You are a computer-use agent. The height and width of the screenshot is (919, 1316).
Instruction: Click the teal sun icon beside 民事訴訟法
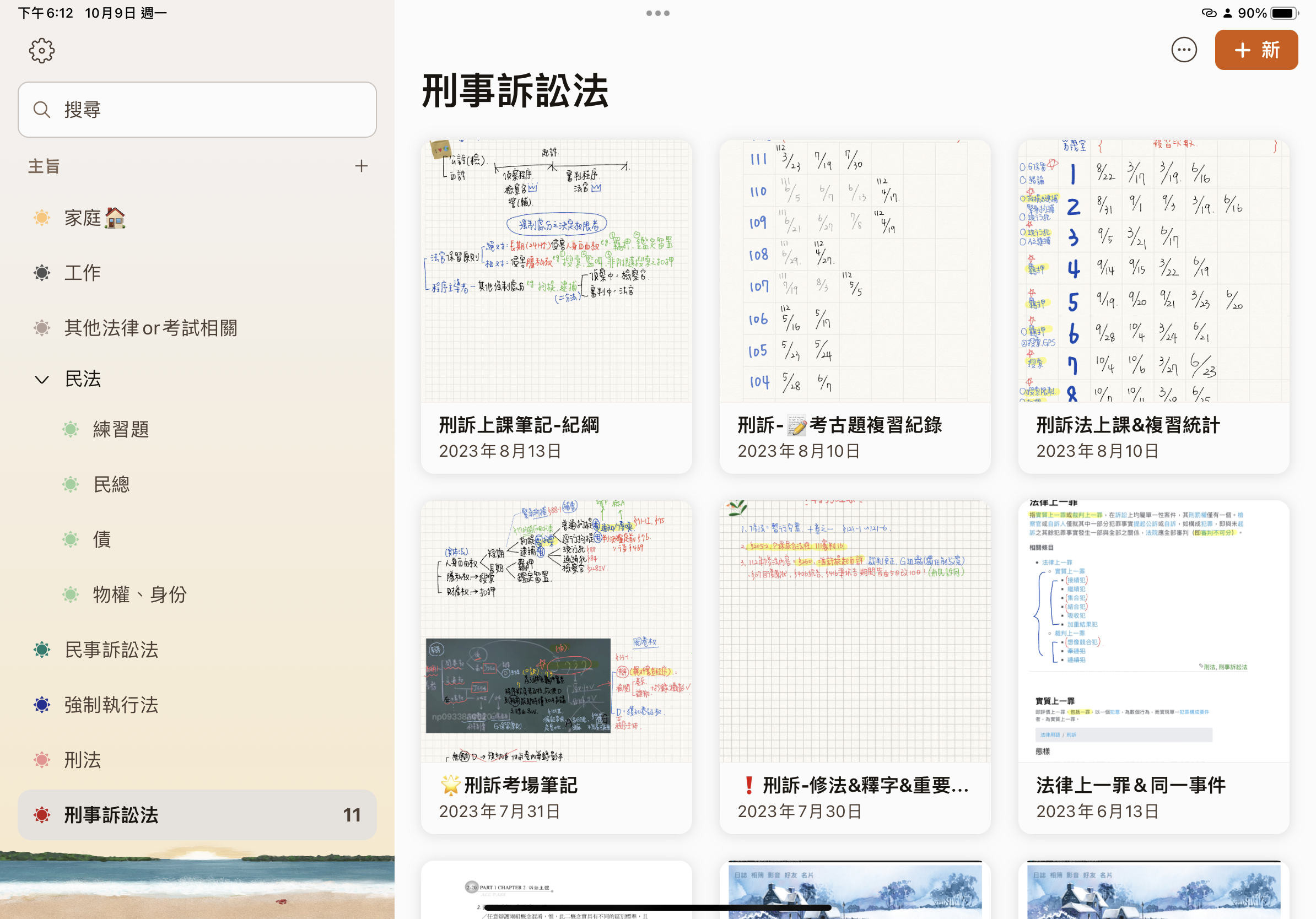point(42,650)
